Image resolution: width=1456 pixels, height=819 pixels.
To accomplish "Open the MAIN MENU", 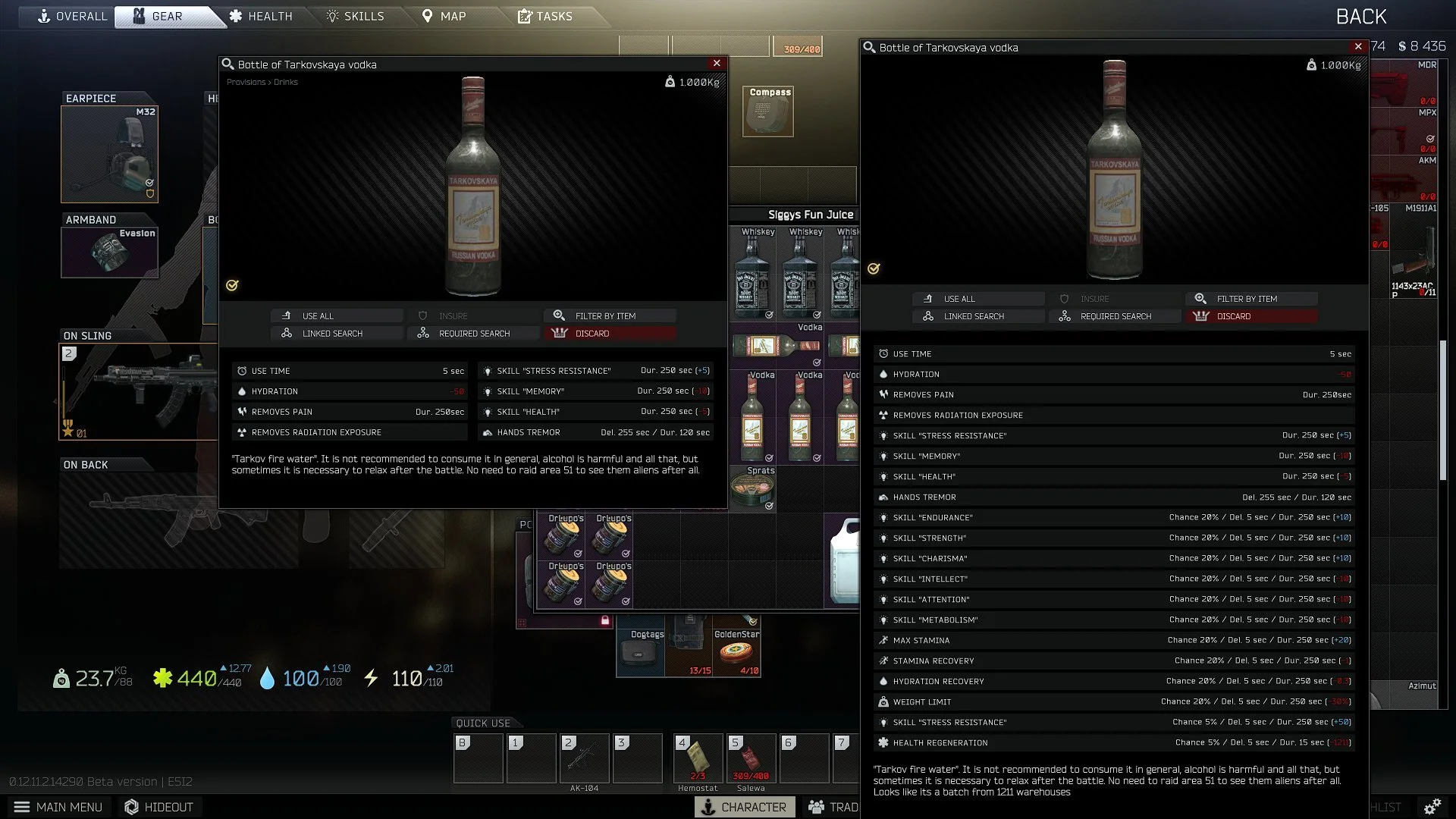I will (58, 807).
